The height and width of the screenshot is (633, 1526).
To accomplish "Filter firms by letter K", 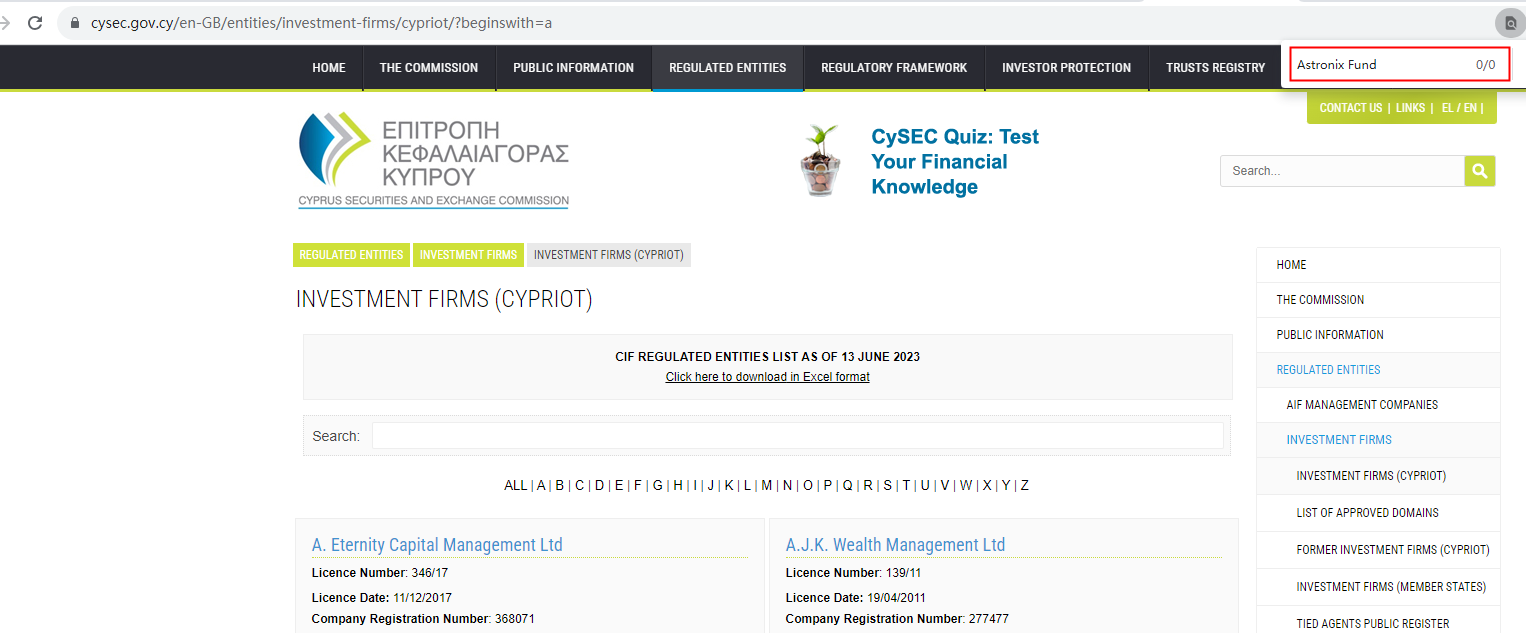I will (729, 485).
